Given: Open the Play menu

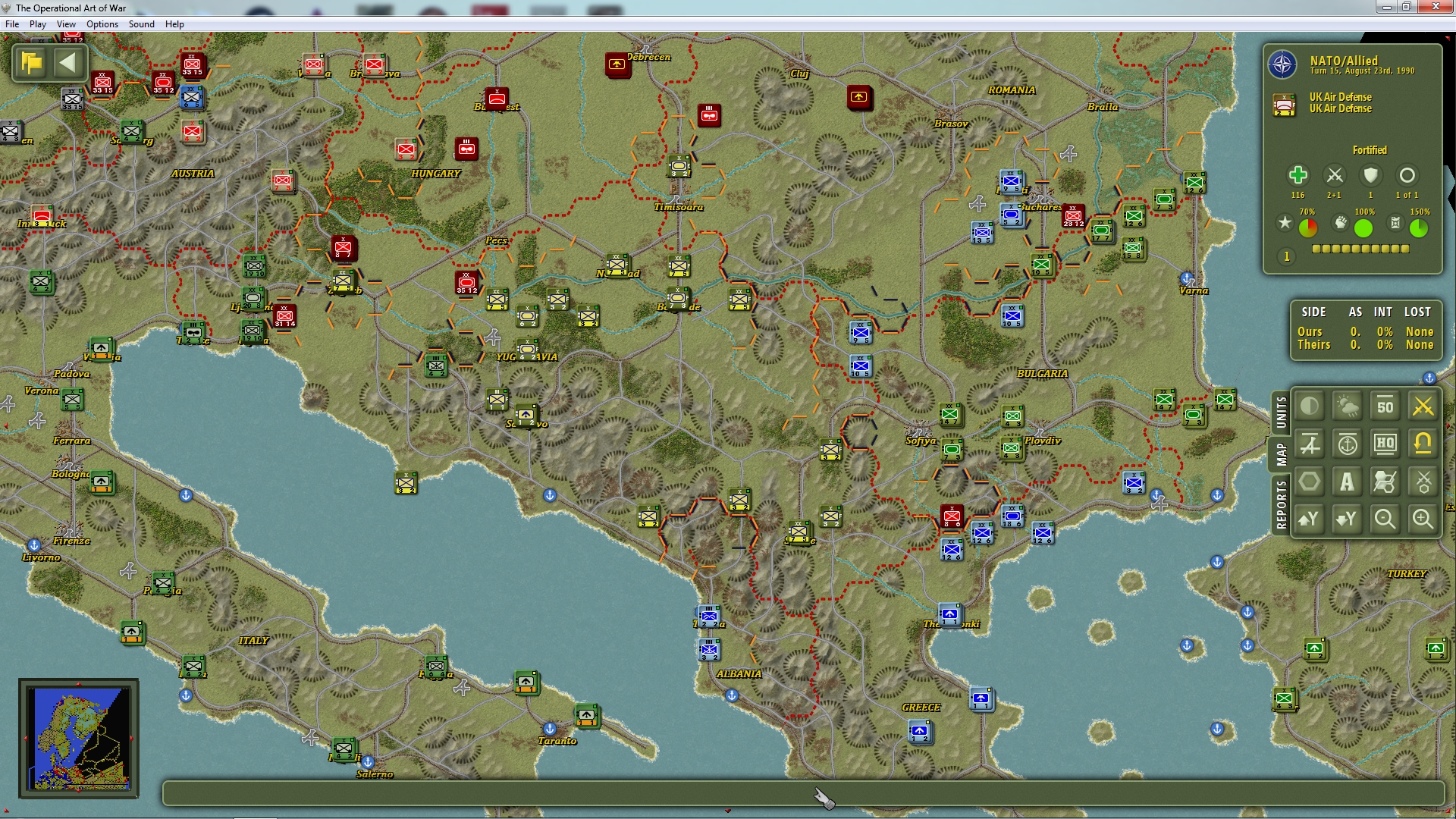Looking at the screenshot, I should tap(38, 24).
